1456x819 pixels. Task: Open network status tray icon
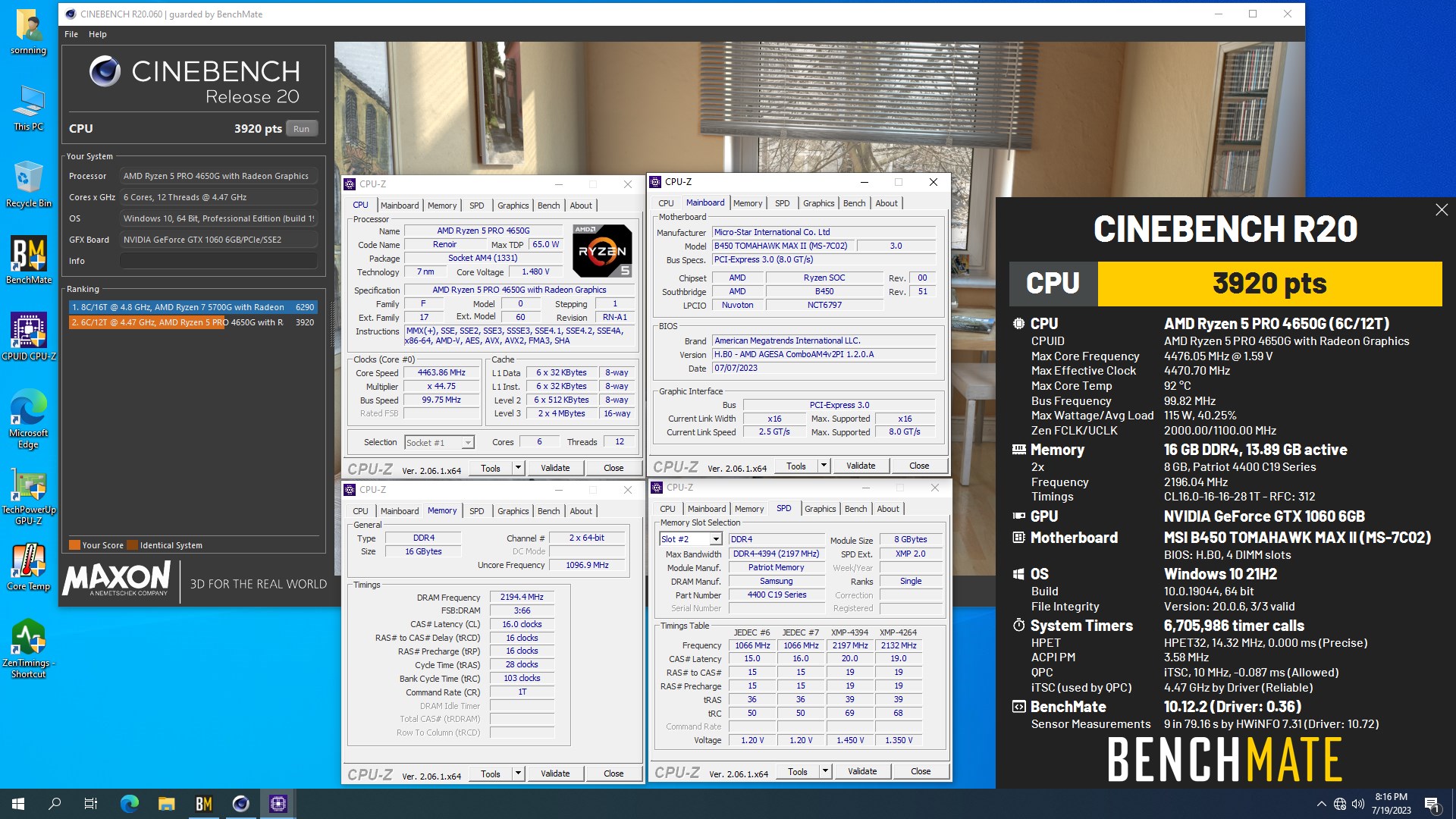point(1340,804)
